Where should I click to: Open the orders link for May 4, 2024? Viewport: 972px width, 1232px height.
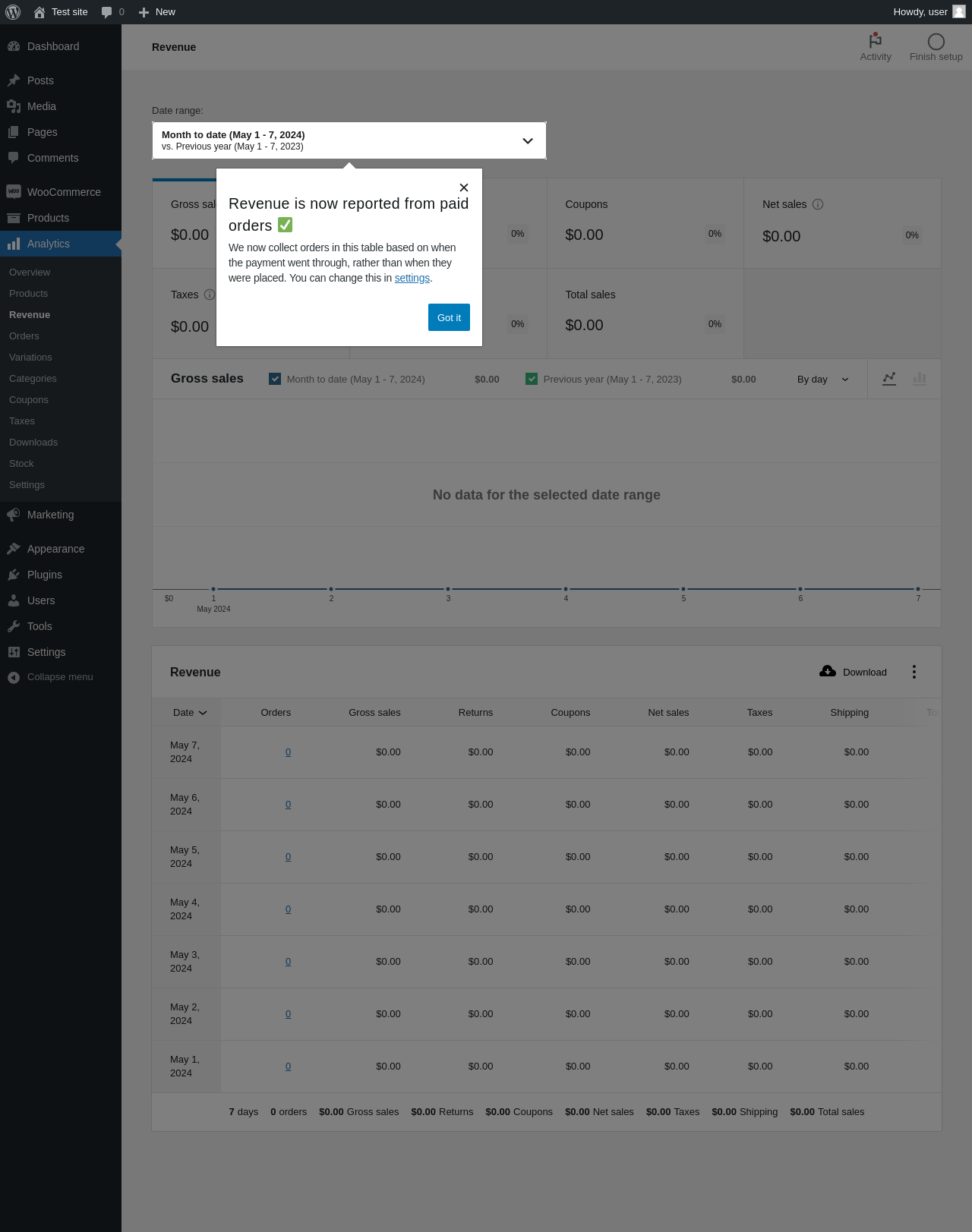pyautogui.click(x=289, y=909)
